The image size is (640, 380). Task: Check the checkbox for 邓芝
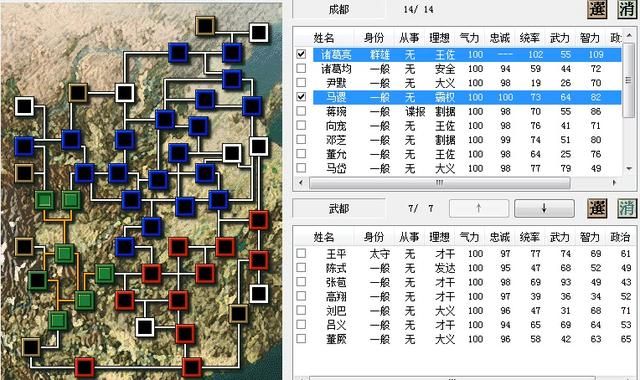pos(301,140)
